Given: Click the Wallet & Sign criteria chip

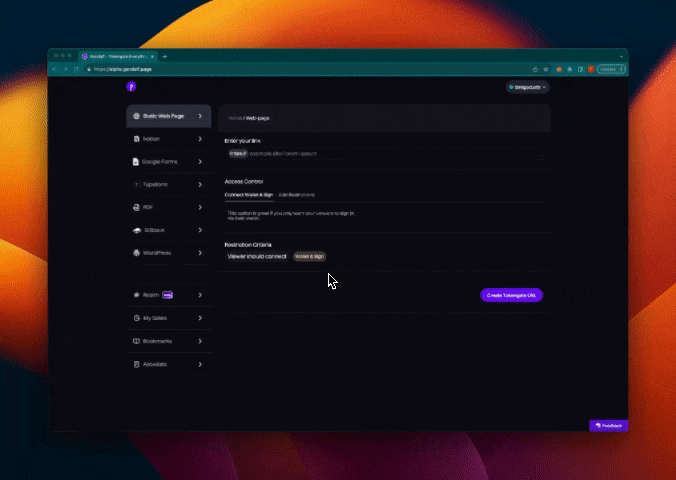Looking at the screenshot, I should (x=309, y=257).
